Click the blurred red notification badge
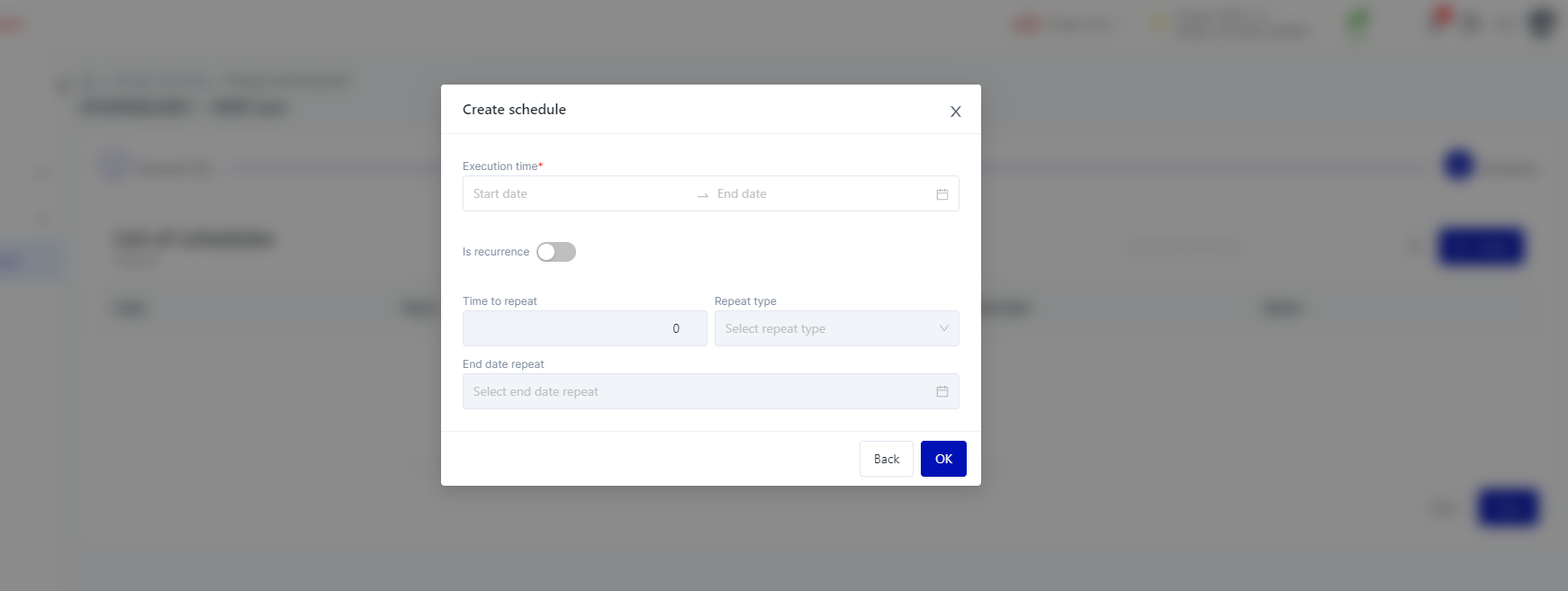The image size is (1568, 591). [1443, 14]
